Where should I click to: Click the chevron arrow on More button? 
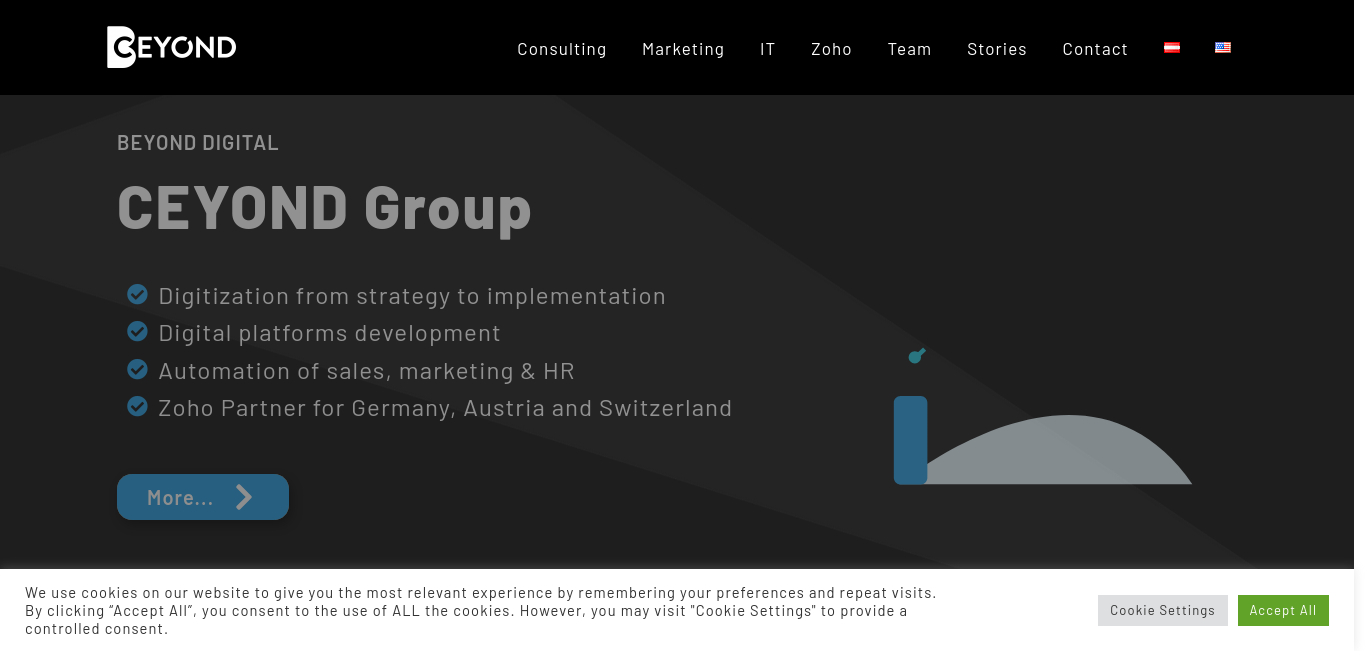pos(244,497)
